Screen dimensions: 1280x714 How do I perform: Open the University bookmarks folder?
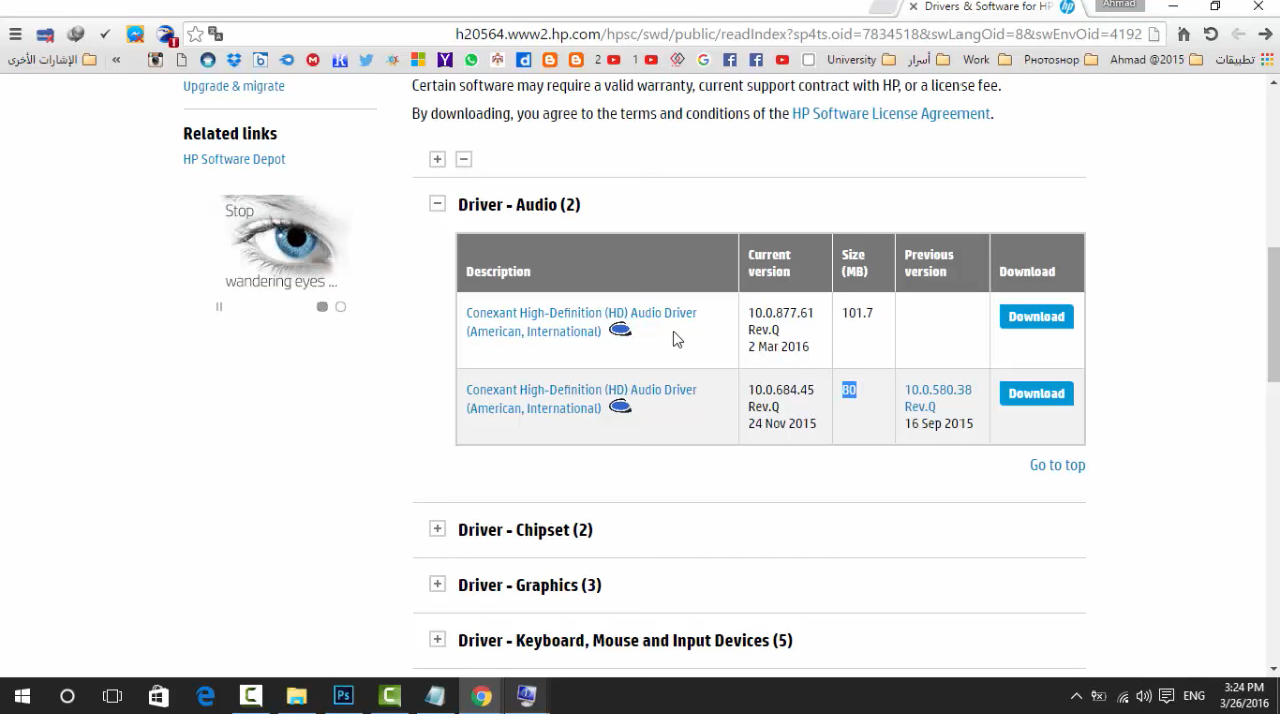pyautogui.click(x=861, y=60)
